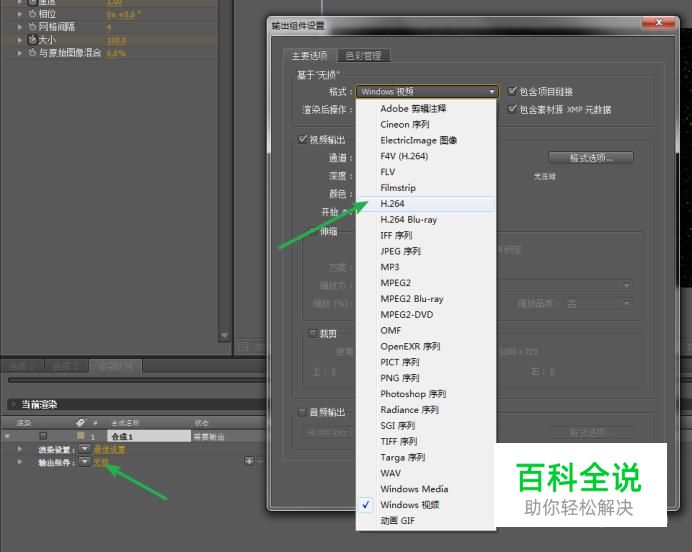
Task: Choose OMF from format list
Action: (426, 330)
